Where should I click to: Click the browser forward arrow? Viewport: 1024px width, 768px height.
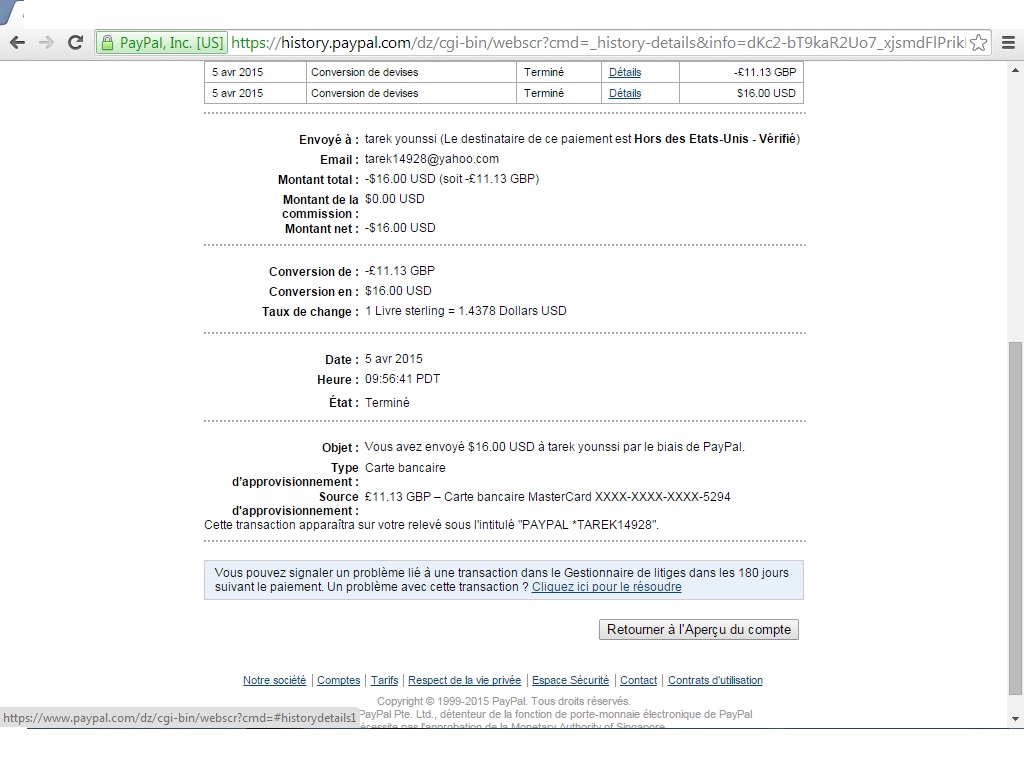pos(46,42)
